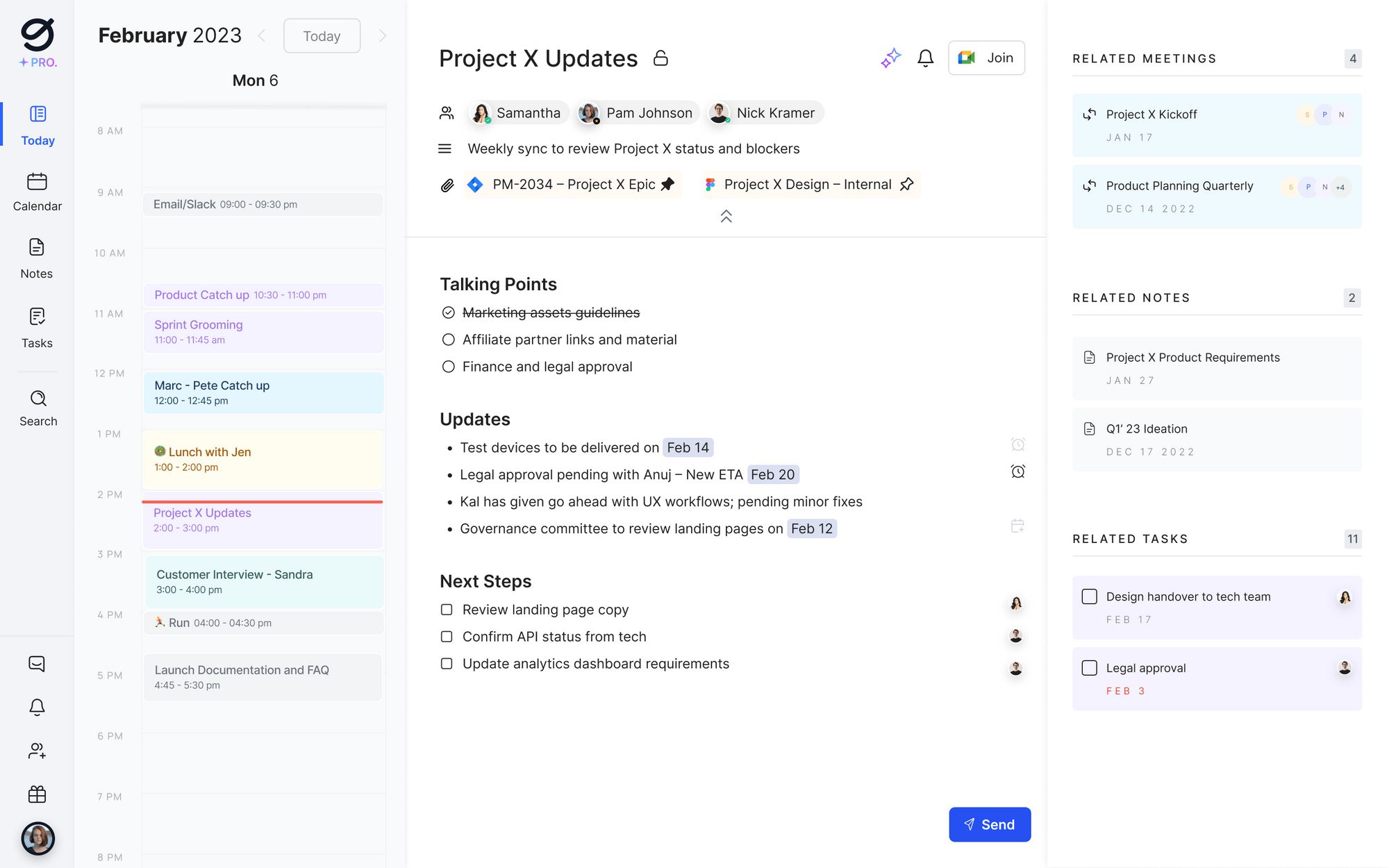Mark 'Affiliate partner links and material' as done

[447, 340]
